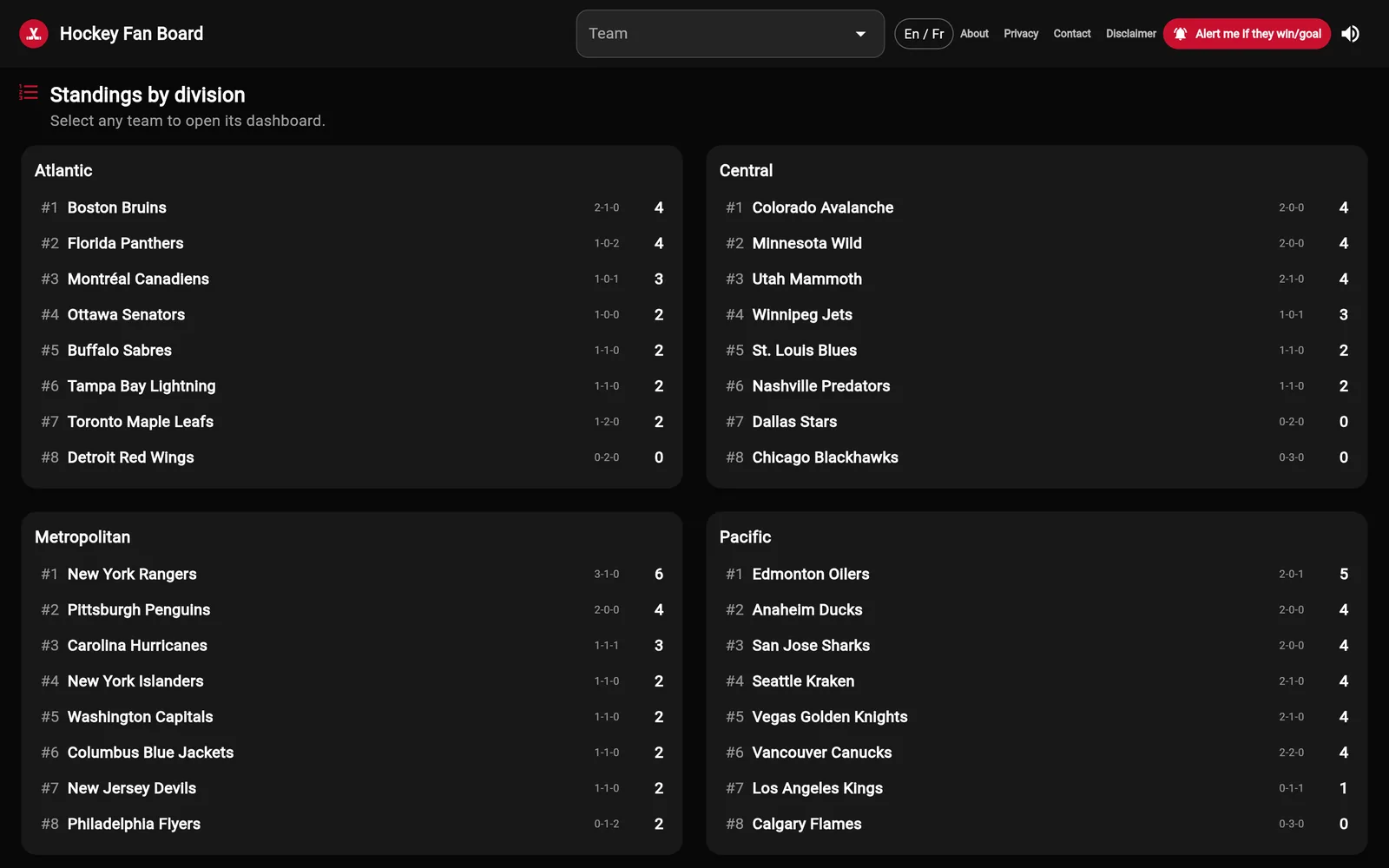Screen dimensions: 1389x868
Task: Open Edmonton Oilers dashboard
Action: click(x=1037, y=574)
